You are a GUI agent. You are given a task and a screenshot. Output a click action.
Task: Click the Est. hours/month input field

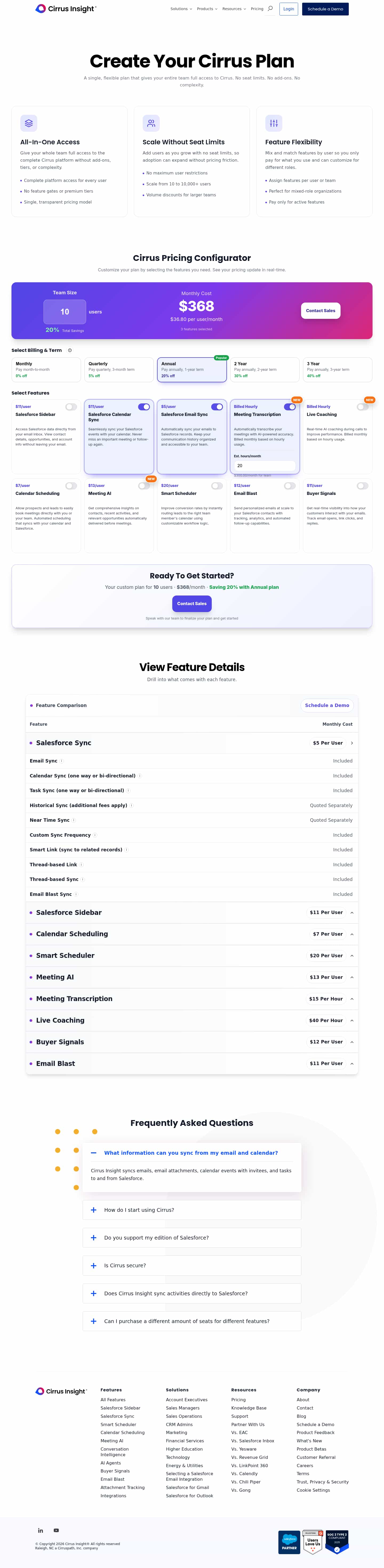[264, 466]
